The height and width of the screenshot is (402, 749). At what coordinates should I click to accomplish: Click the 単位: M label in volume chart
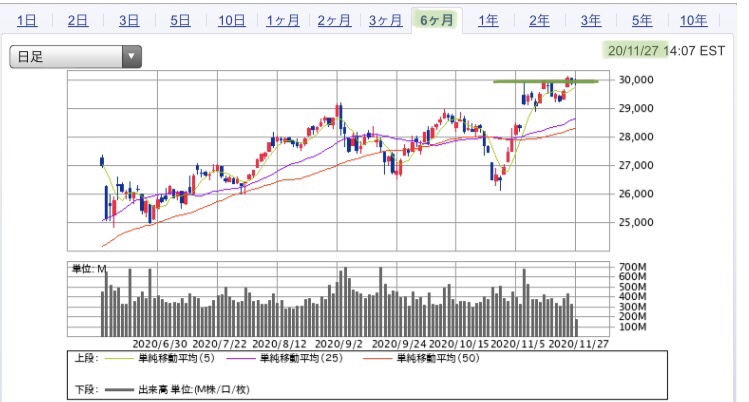(x=89, y=269)
